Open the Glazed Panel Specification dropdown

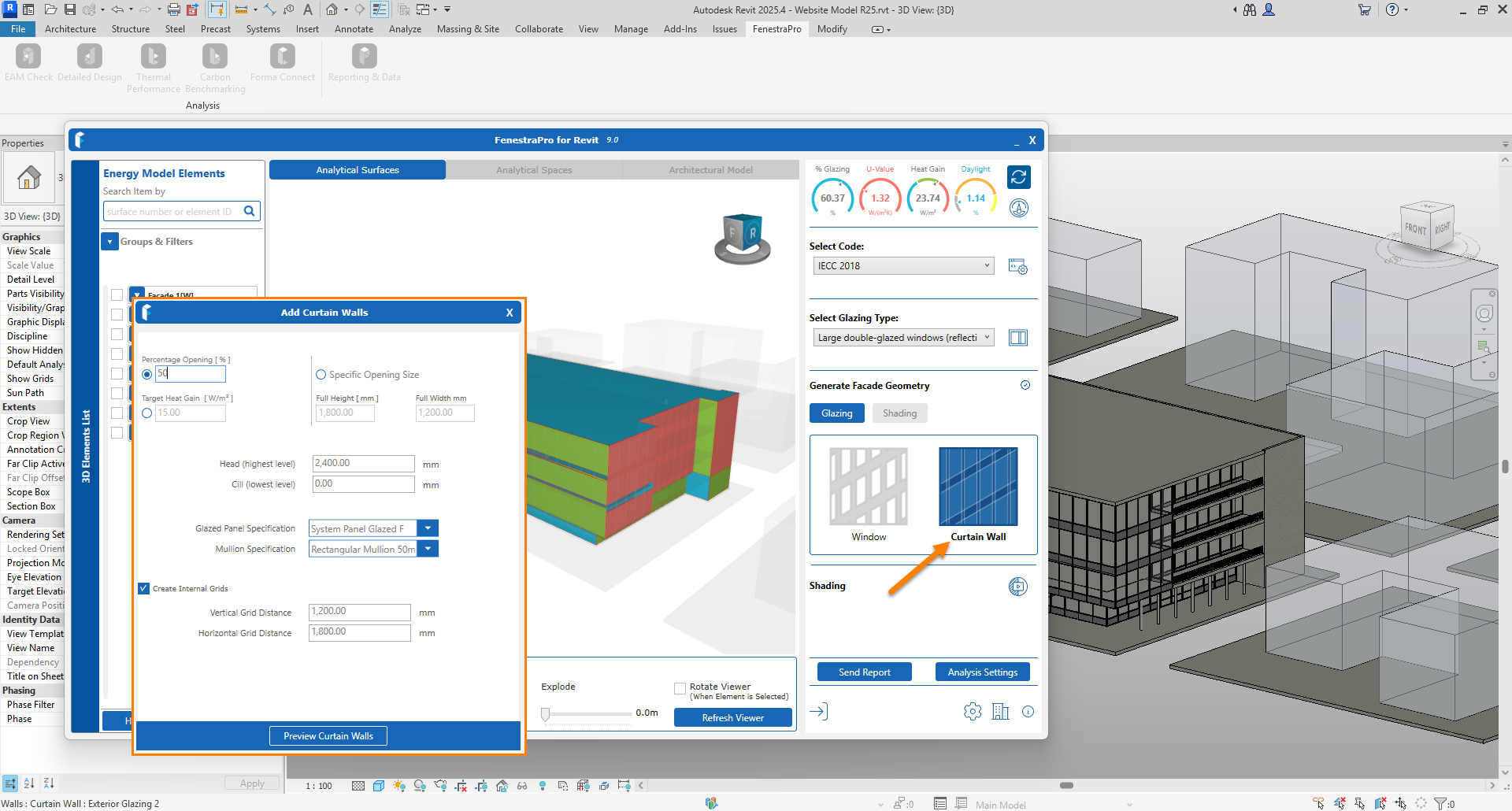click(428, 528)
